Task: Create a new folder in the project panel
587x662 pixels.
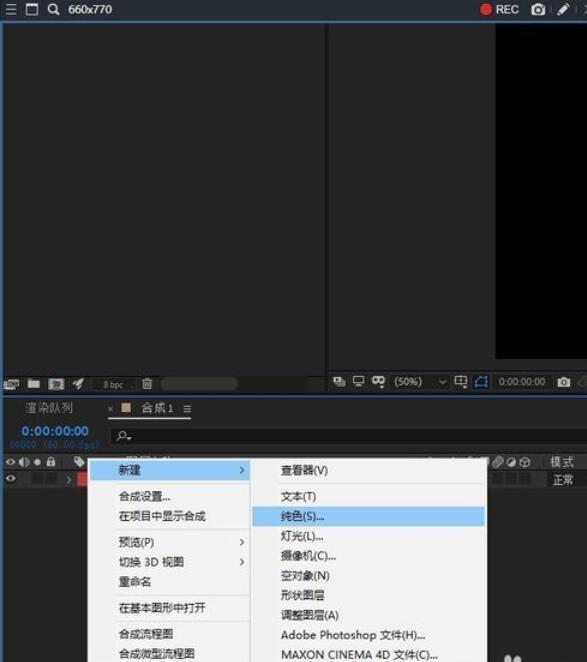Action: 34,383
